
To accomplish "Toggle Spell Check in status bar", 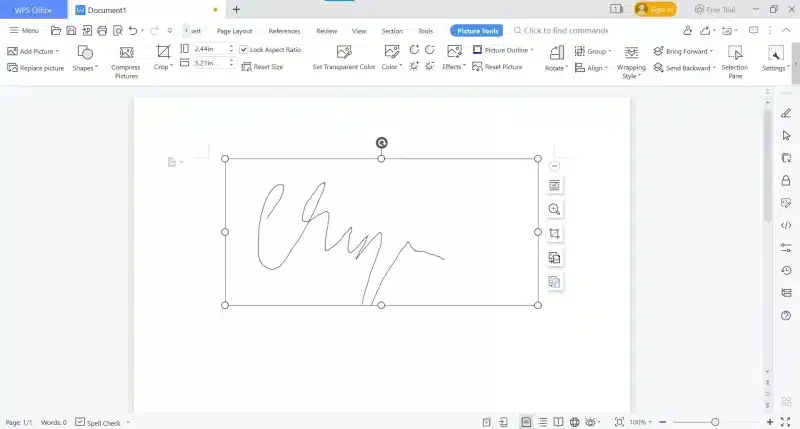I will tap(98, 422).
